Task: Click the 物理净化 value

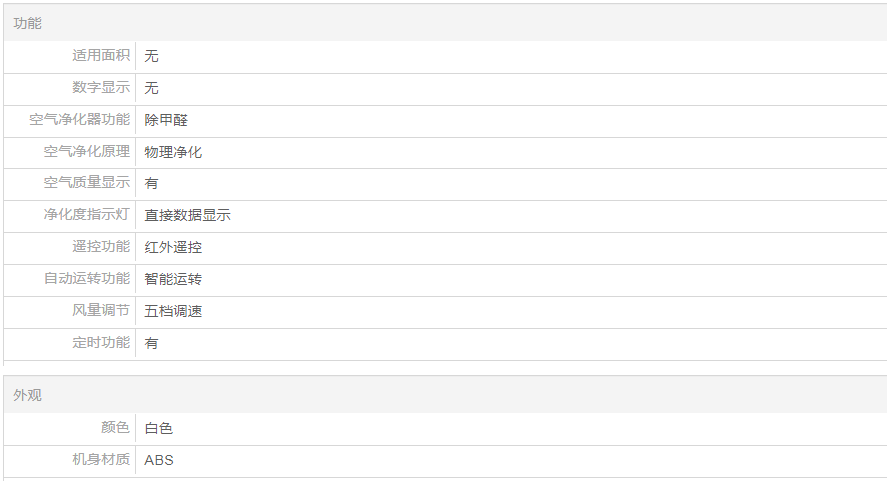Action: 173,152
